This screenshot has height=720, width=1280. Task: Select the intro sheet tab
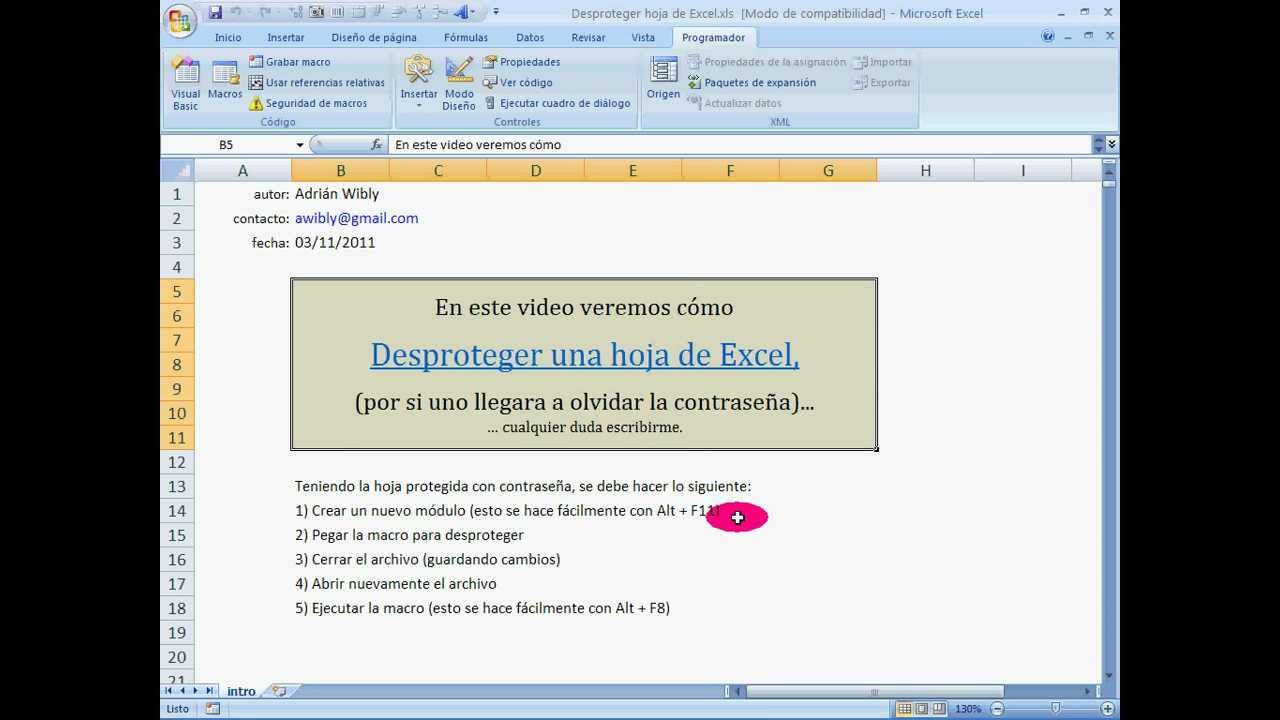(241, 691)
